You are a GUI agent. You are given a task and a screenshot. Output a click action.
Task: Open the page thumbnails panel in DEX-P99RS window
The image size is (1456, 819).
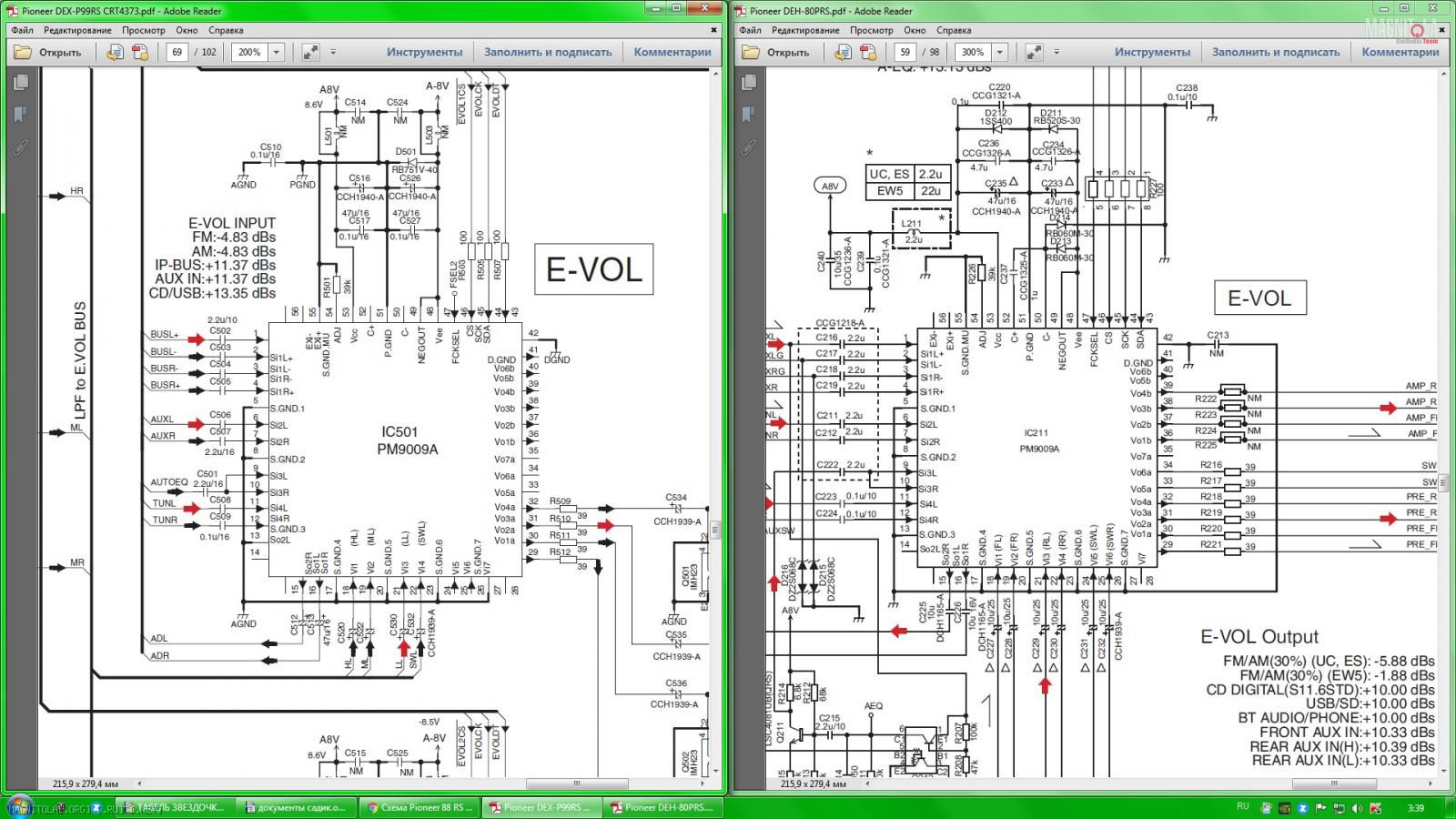pyautogui.click(x=20, y=83)
